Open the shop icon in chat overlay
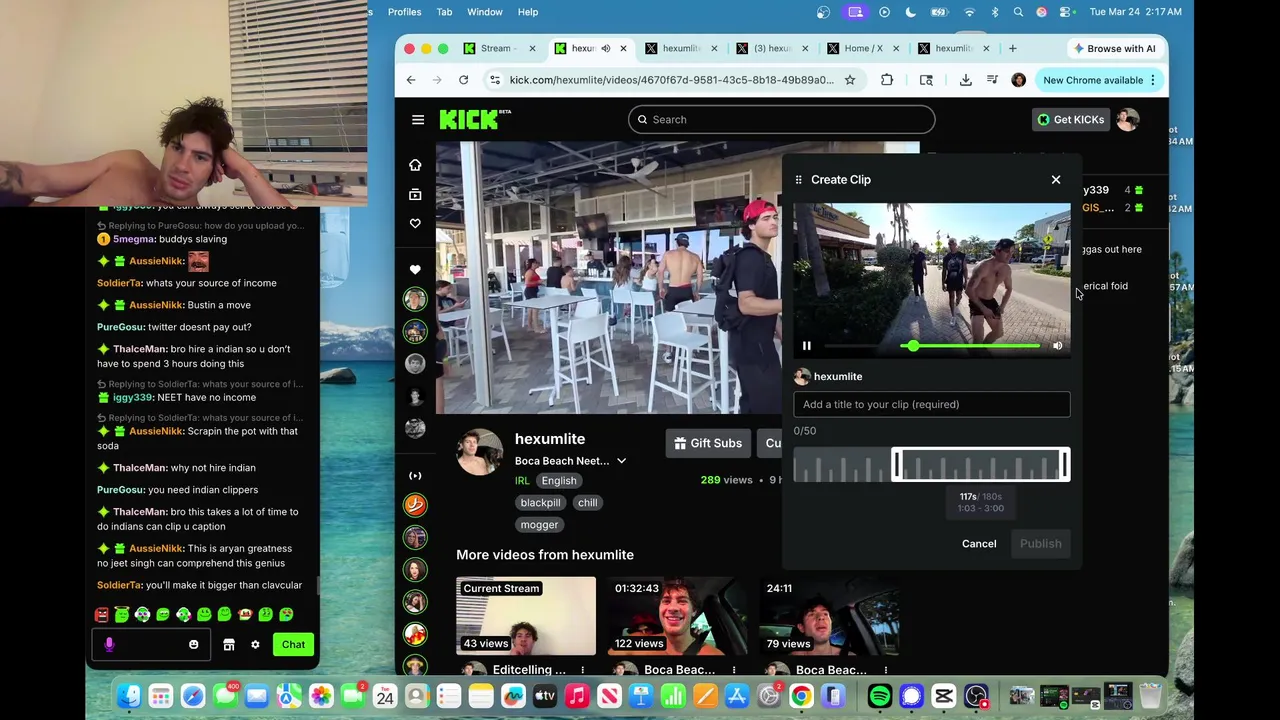1280x720 pixels. tap(229, 645)
